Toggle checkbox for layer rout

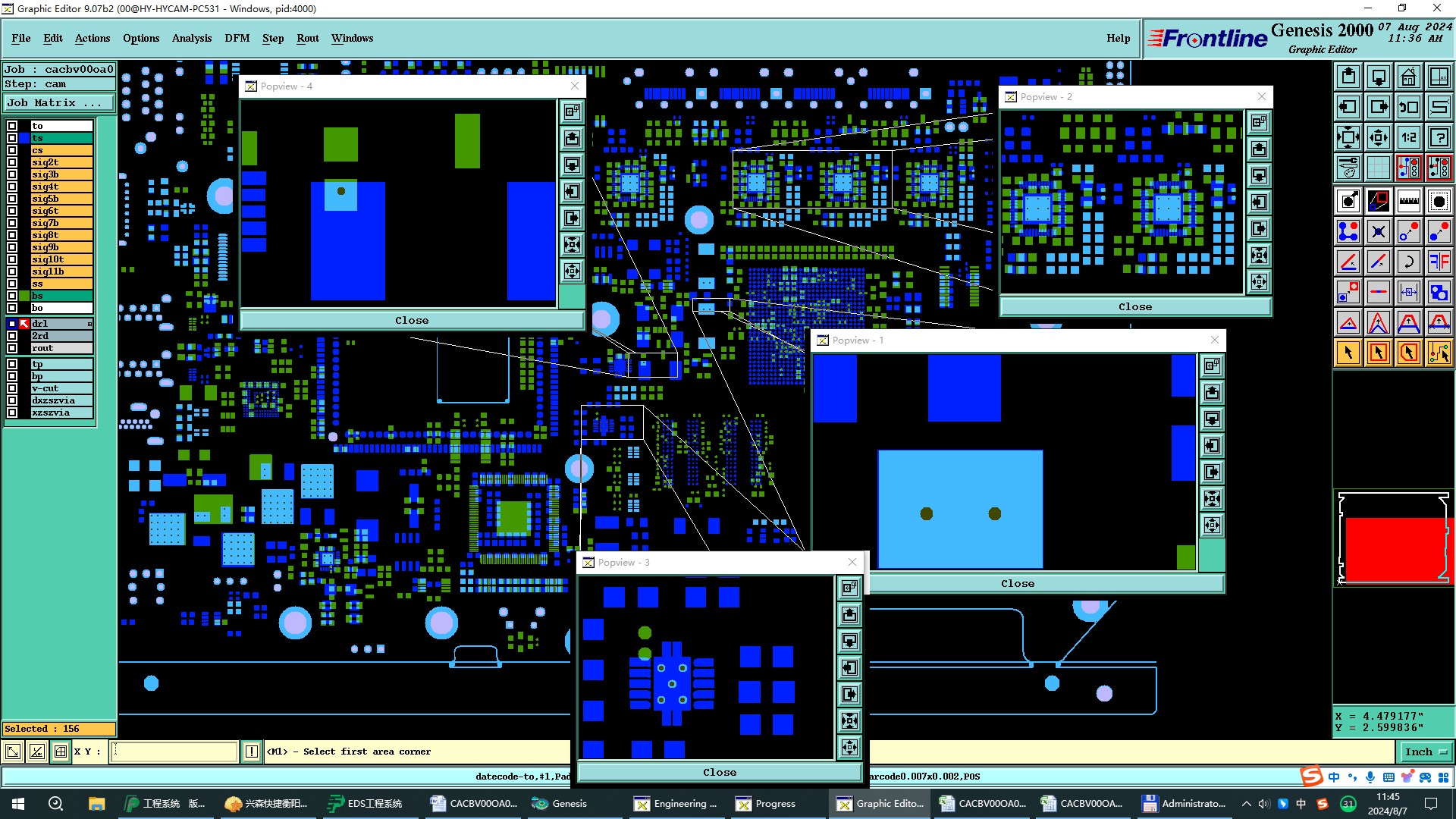coord(12,348)
